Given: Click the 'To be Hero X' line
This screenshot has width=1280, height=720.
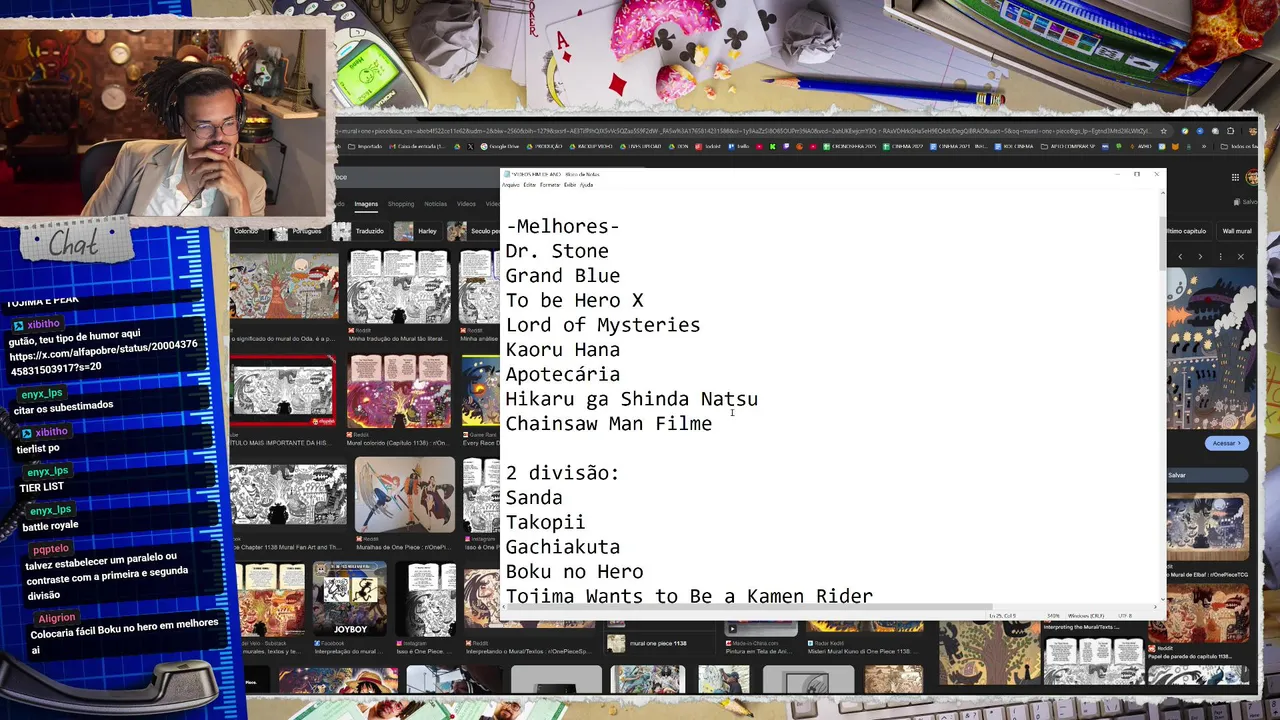Looking at the screenshot, I should 574,300.
